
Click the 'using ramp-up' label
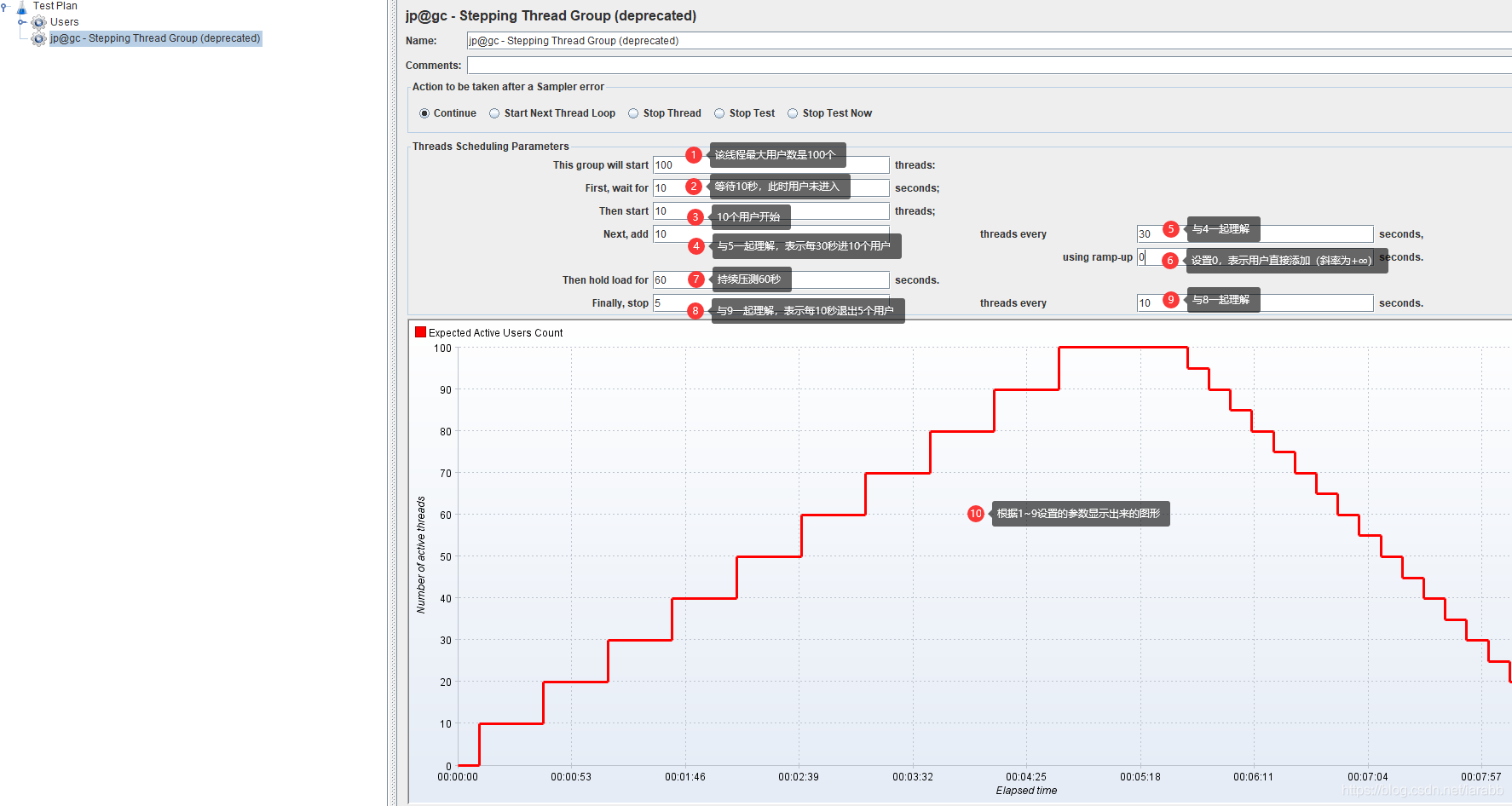1097,257
